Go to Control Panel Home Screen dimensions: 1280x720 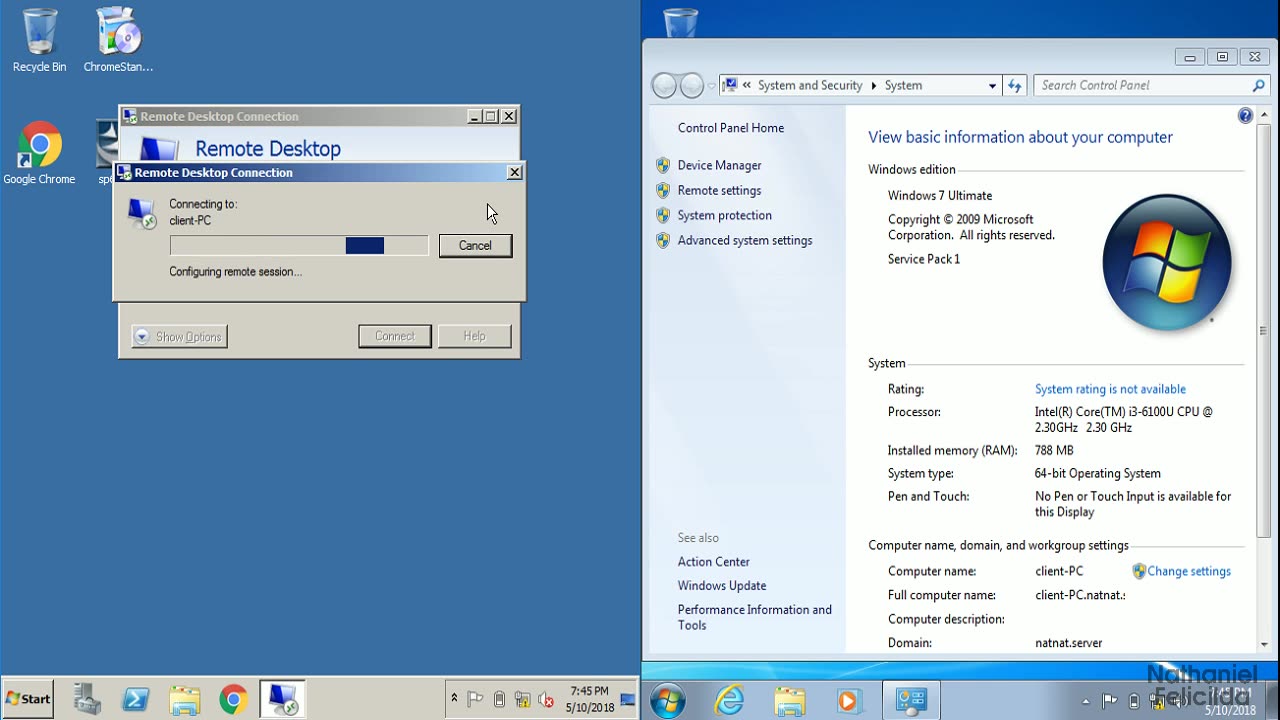pyautogui.click(x=731, y=128)
